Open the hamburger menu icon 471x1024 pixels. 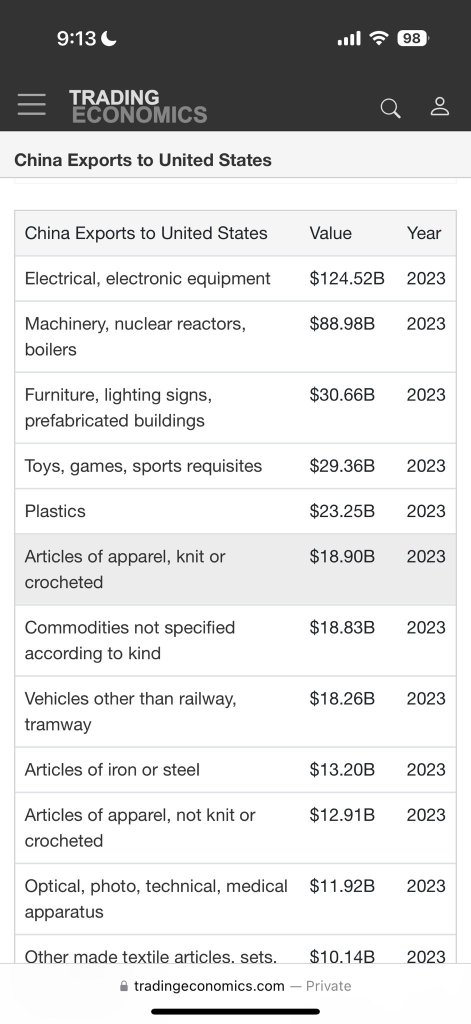[31, 104]
